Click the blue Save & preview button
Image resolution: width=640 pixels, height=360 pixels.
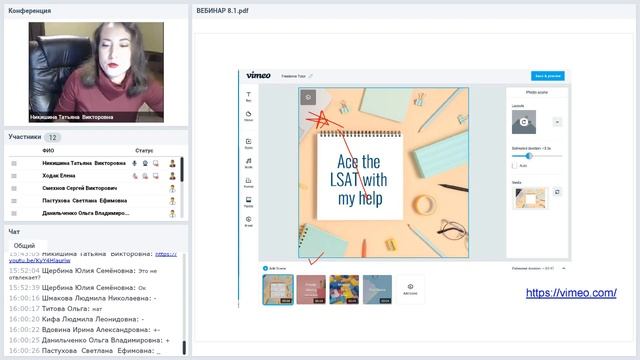point(548,76)
